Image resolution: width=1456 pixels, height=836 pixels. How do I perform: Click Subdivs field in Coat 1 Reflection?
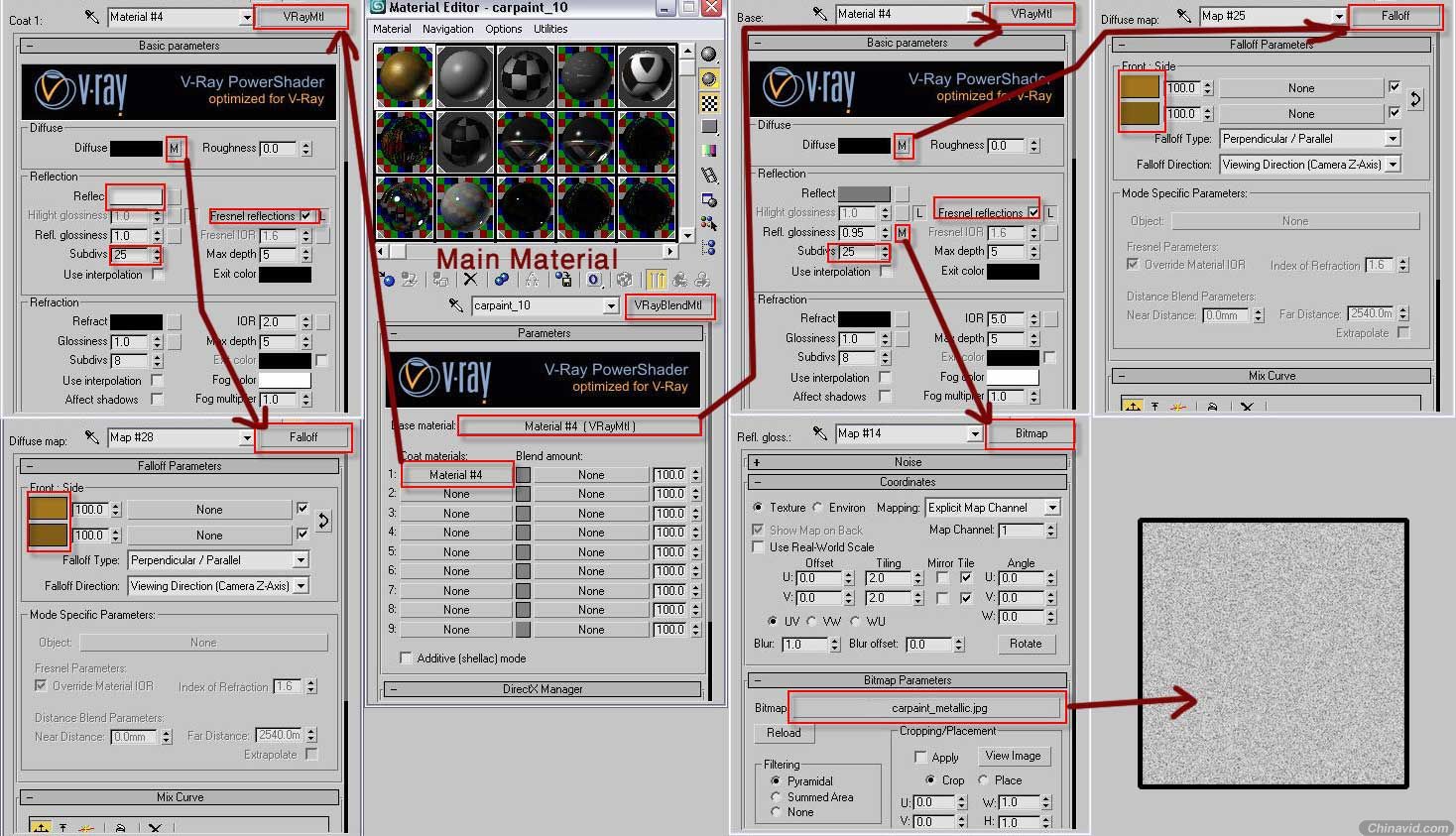point(131,255)
